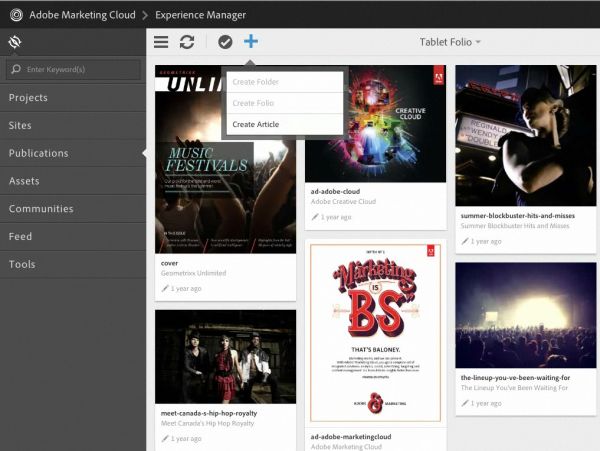Open the Adobe Marketing Cloud breadcrumb link
Viewport: 600px width, 451px height.
(x=82, y=15)
